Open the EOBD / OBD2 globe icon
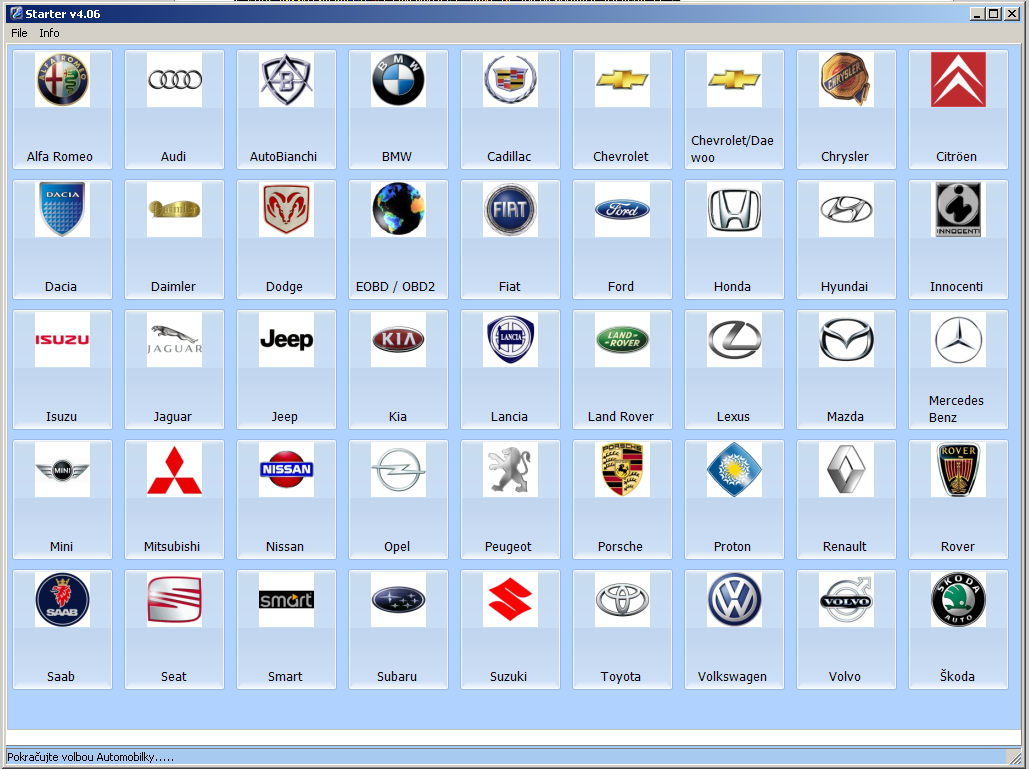1029x769 pixels. point(398,210)
